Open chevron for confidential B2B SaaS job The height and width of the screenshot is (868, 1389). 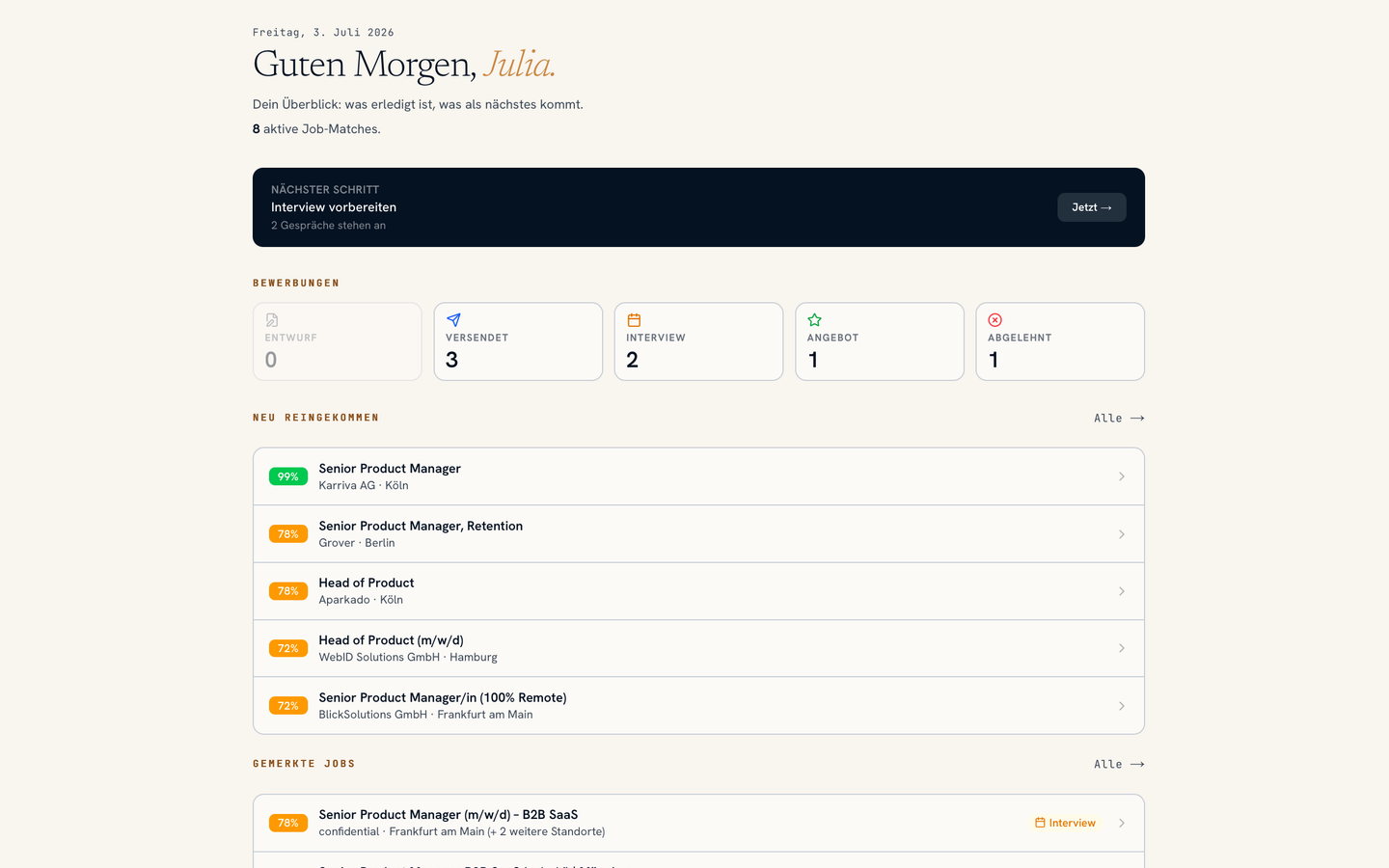click(1121, 823)
